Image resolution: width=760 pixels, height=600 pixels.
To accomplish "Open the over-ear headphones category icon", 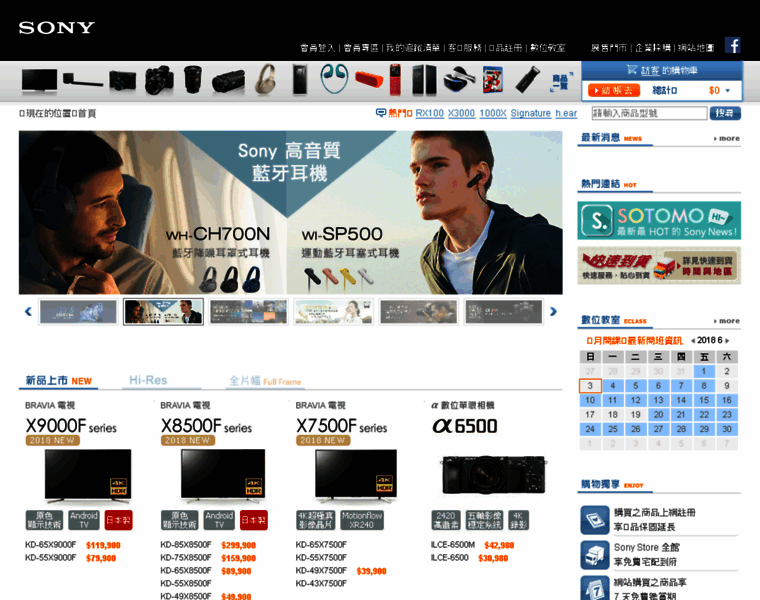I will 266,80.
